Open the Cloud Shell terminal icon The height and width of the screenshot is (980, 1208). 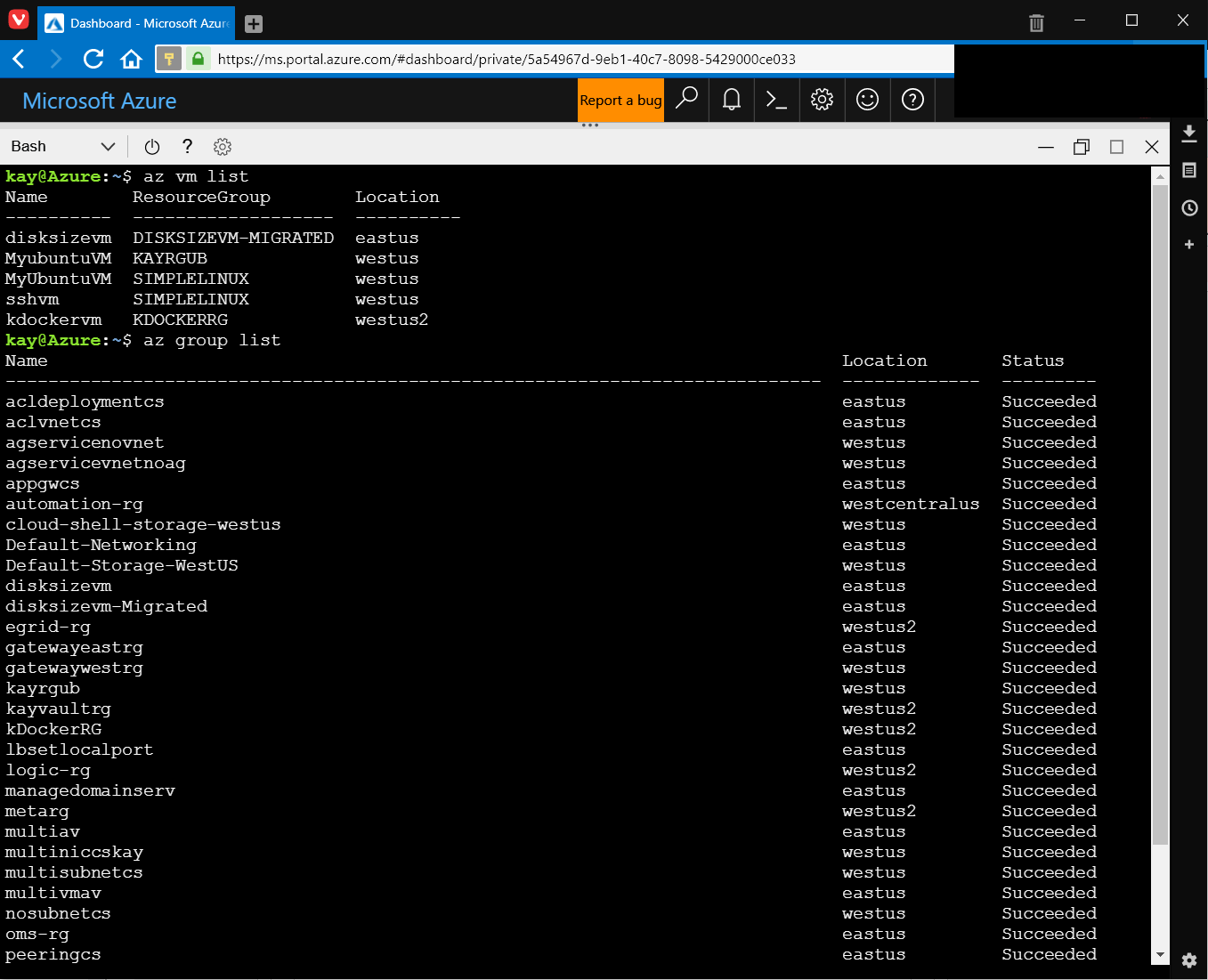click(x=776, y=100)
